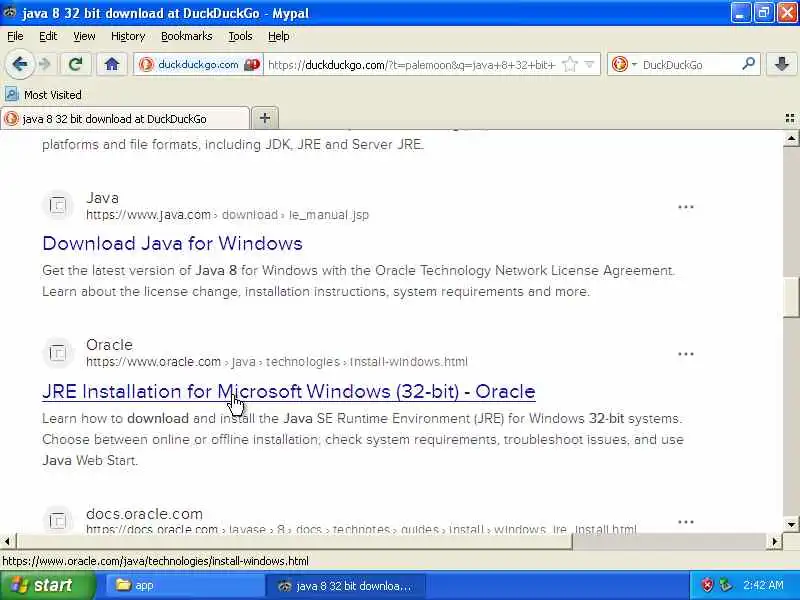Click the horizontal scrollbar thumb
Viewport: 800px width, 600px height.
(x=294, y=541)
